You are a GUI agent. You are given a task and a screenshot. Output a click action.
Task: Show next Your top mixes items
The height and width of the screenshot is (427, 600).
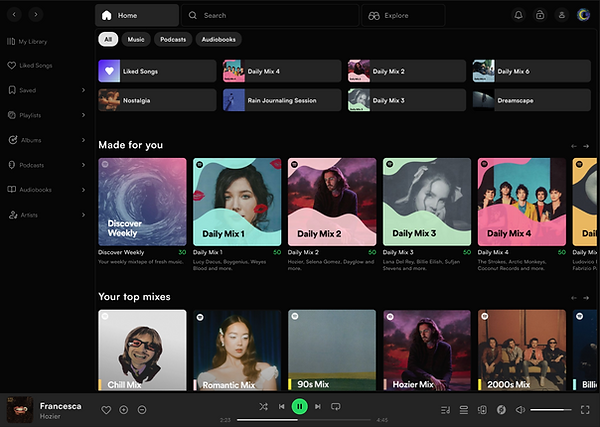(x=586, y=298)
